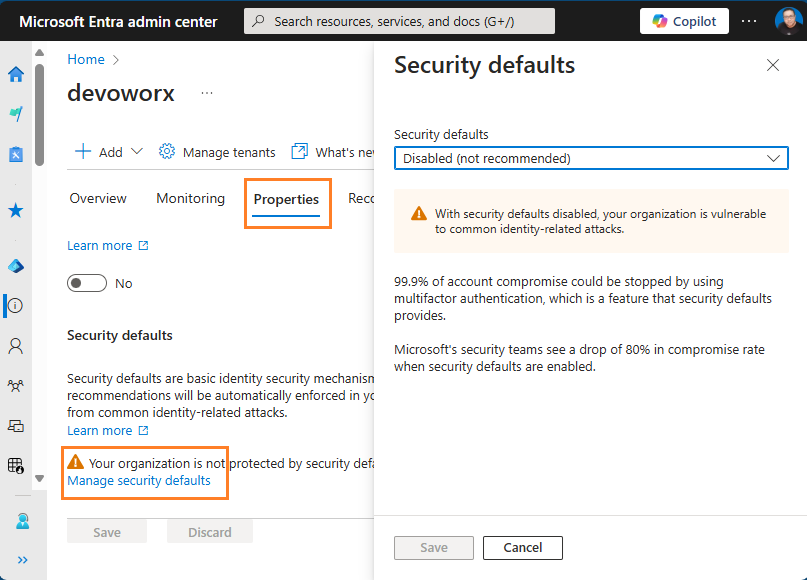Open Favorites star in the sidebar
Image resolution: width=807 pixels, height=580 pixels.
click(16, 210)
